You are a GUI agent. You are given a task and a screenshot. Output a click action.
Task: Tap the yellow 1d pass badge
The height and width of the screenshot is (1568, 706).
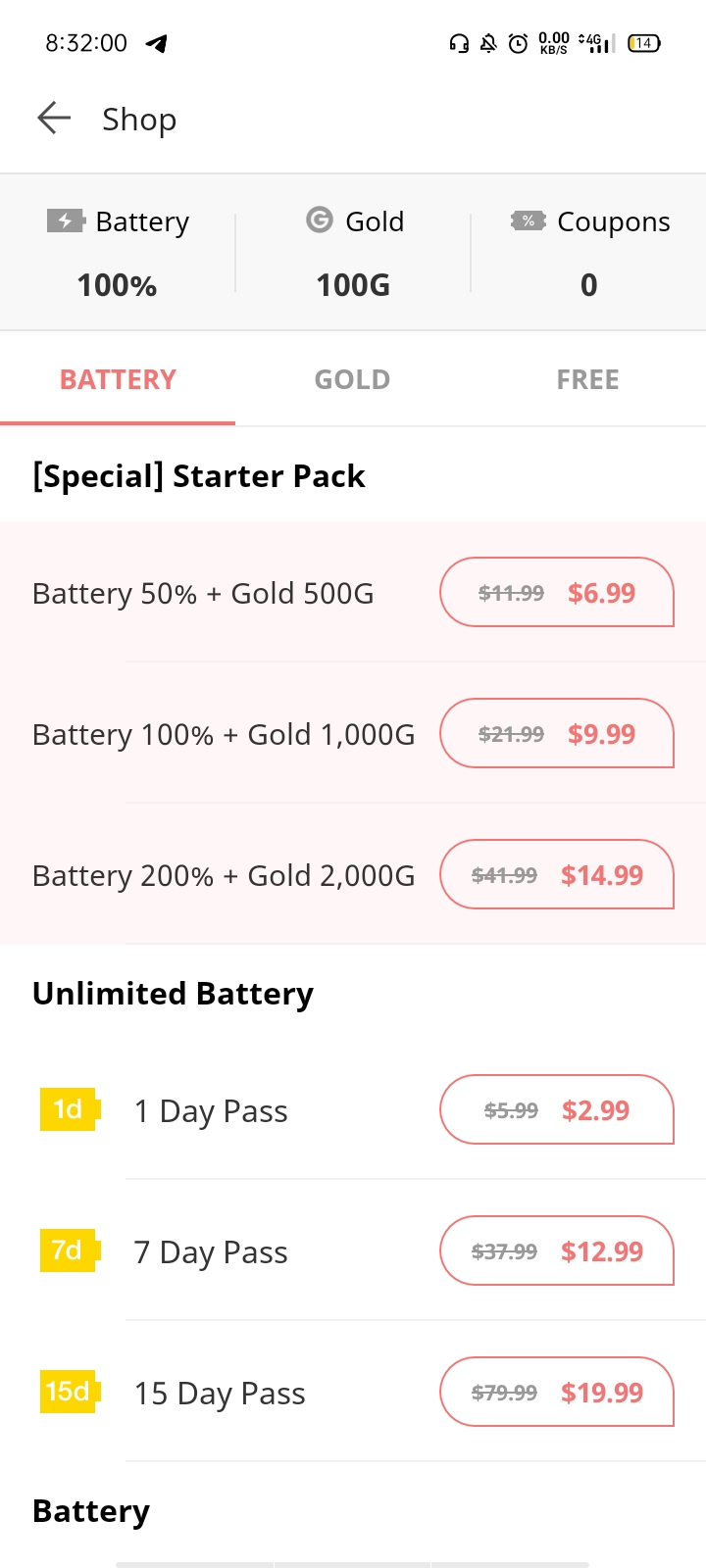point(69,1109)
